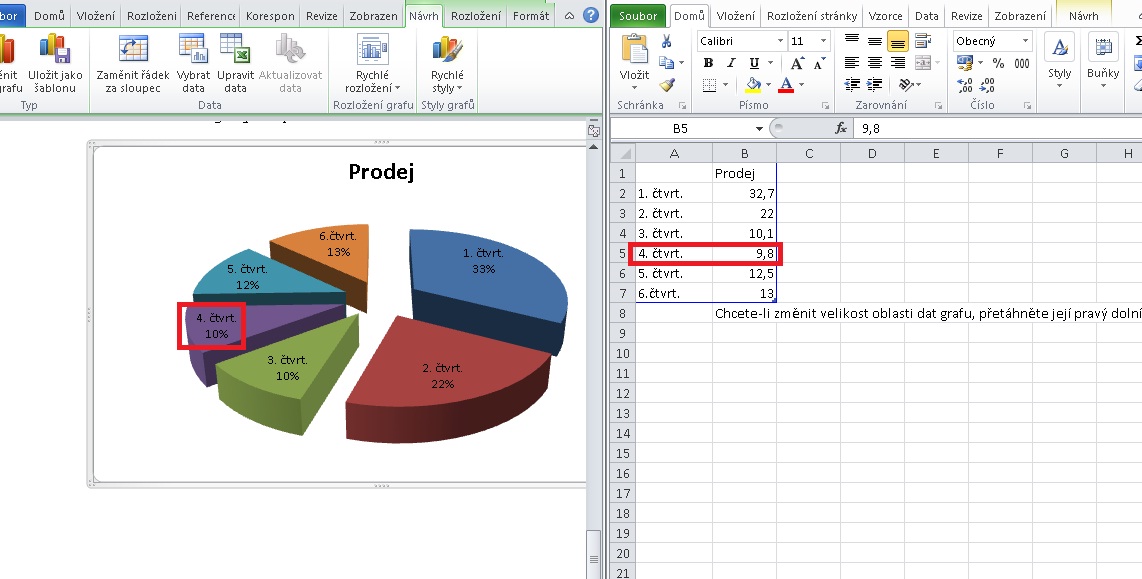Screen dimensions: 1142x579
Task: Select the Format Painter brush icon
Action: (x=666, y=85)
